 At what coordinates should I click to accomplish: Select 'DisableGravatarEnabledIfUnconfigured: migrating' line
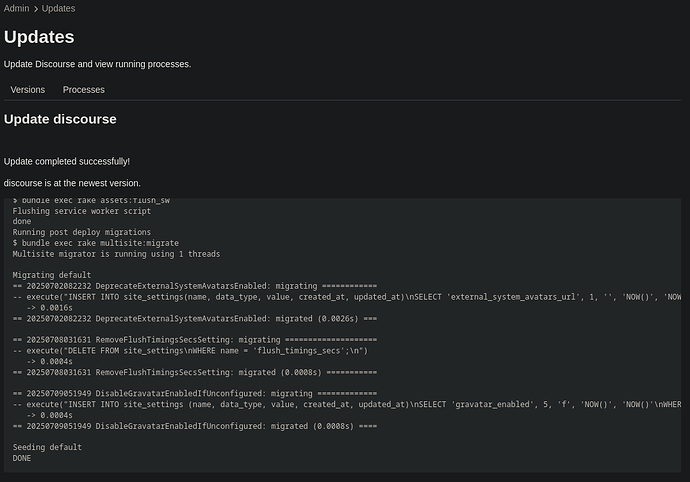(195, 394)
